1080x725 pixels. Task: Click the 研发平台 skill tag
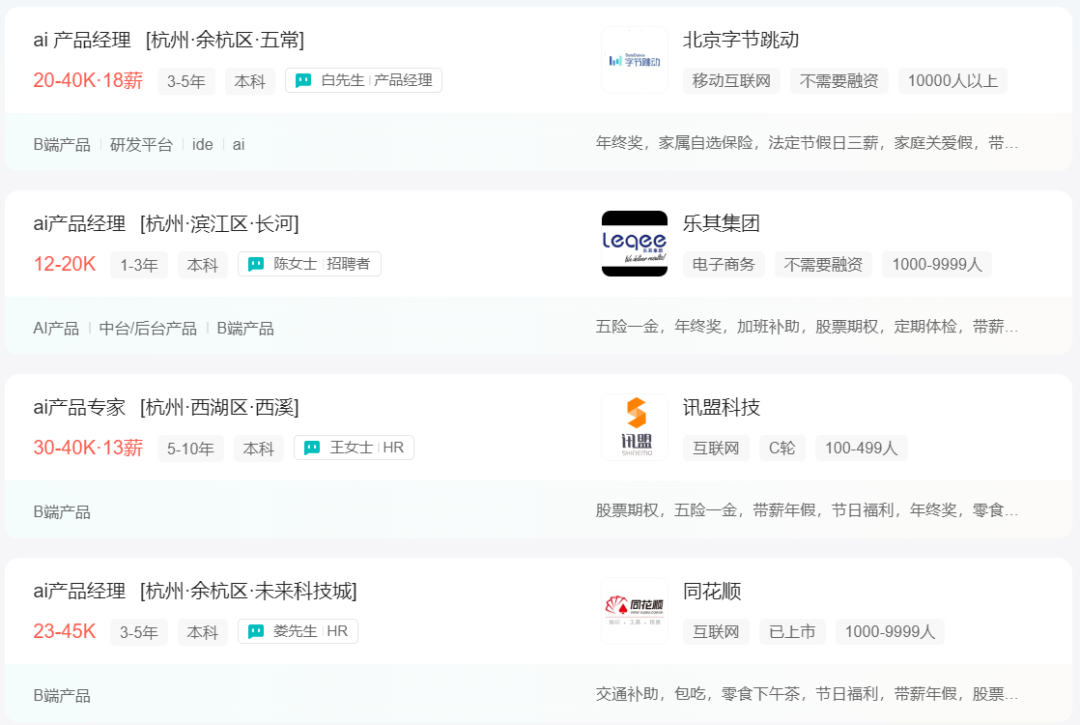click(141, 145)
